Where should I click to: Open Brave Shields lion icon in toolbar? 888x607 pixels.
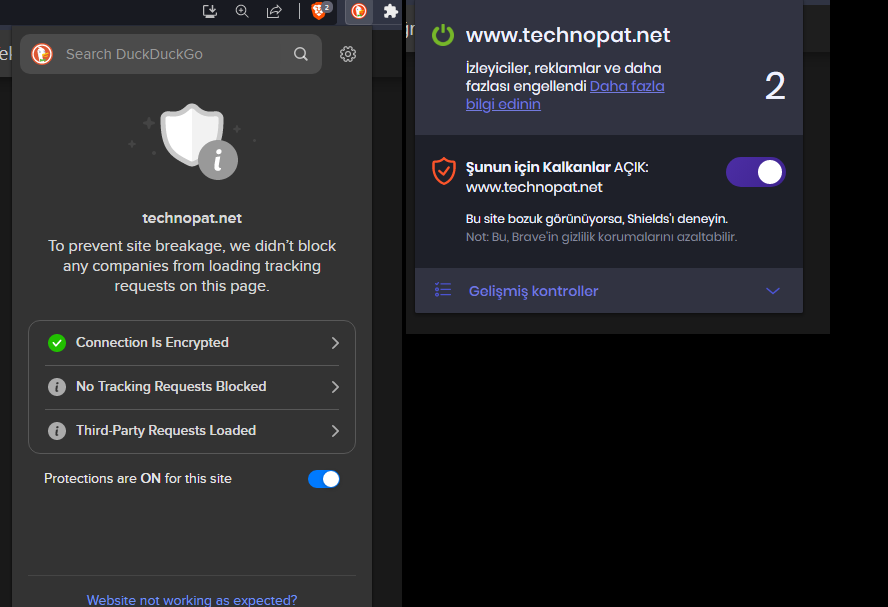click(321, 11)
